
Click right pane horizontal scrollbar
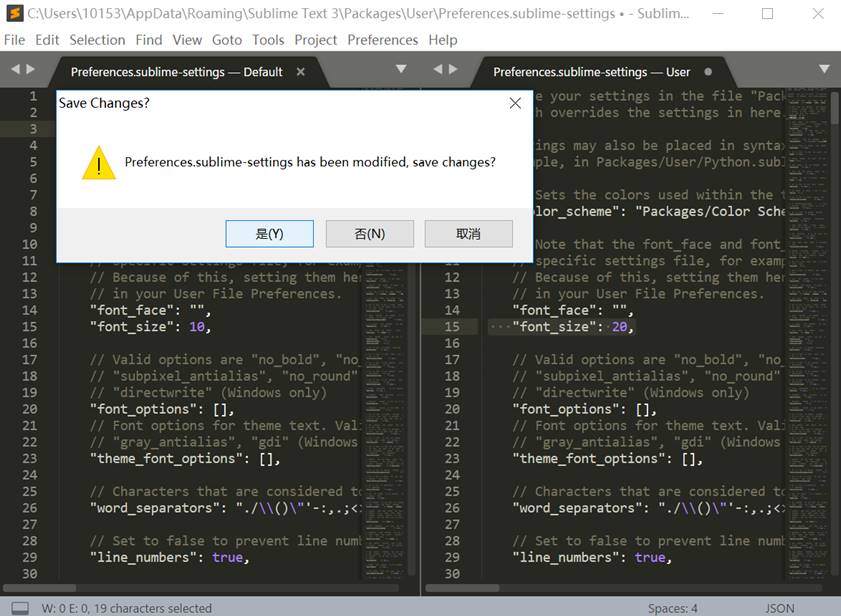click(462, 588)
